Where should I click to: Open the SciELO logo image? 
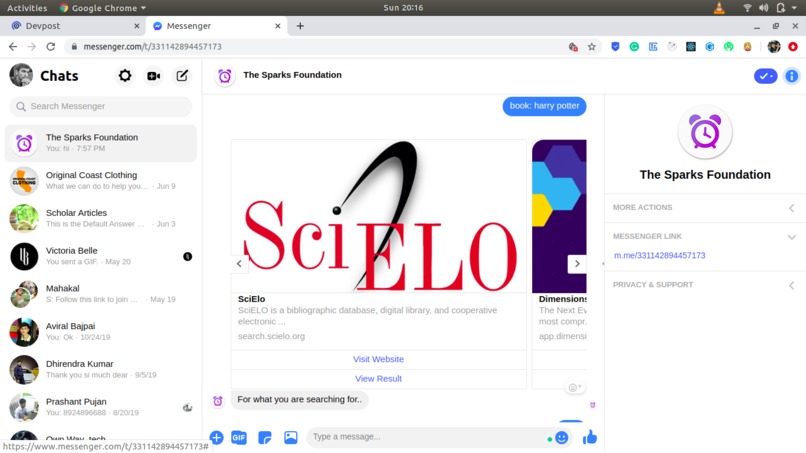pyautogui.click(x=379, y=216)
